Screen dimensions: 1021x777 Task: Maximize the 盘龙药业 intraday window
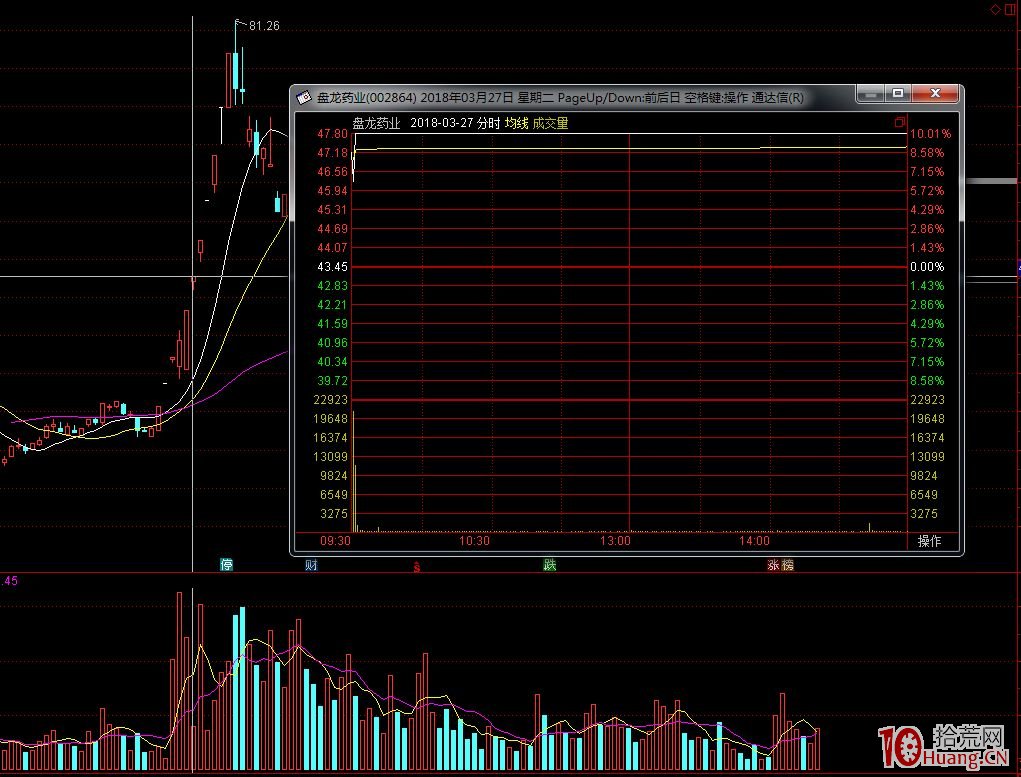[898, 94]
